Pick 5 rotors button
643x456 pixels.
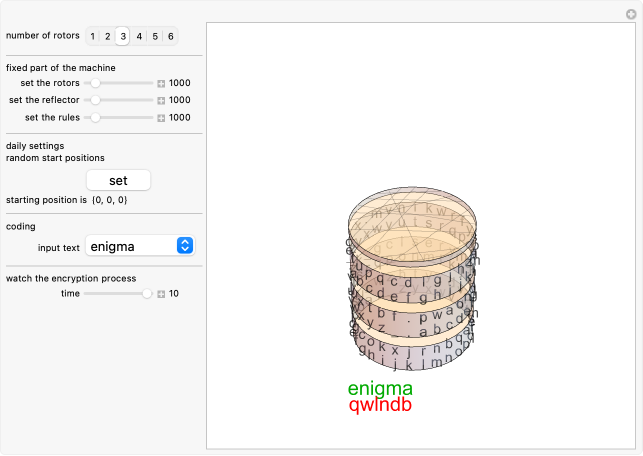click(155, 36)
